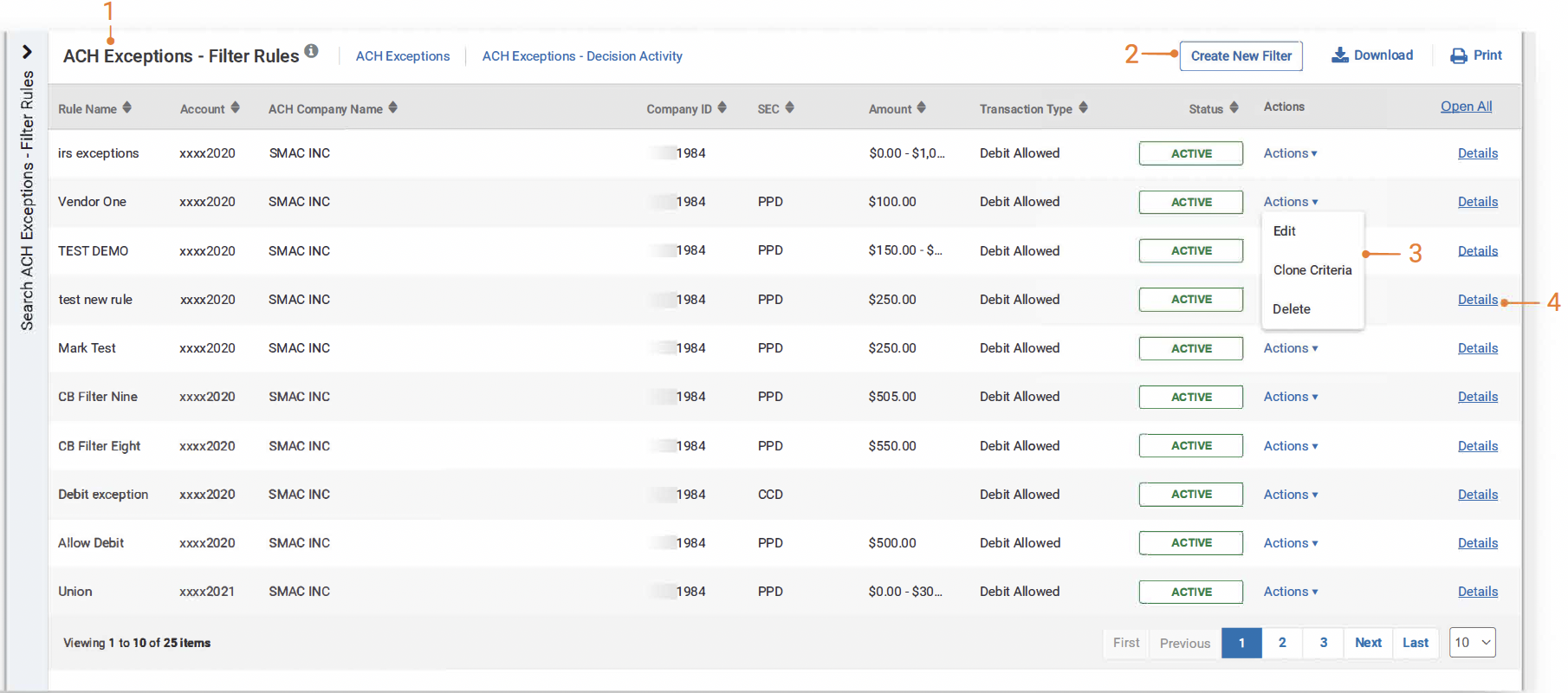This screenshot has height=693, width=1568.
Task: Click the info icon beside Filter Rules title
Action: (x=311, y=51)
